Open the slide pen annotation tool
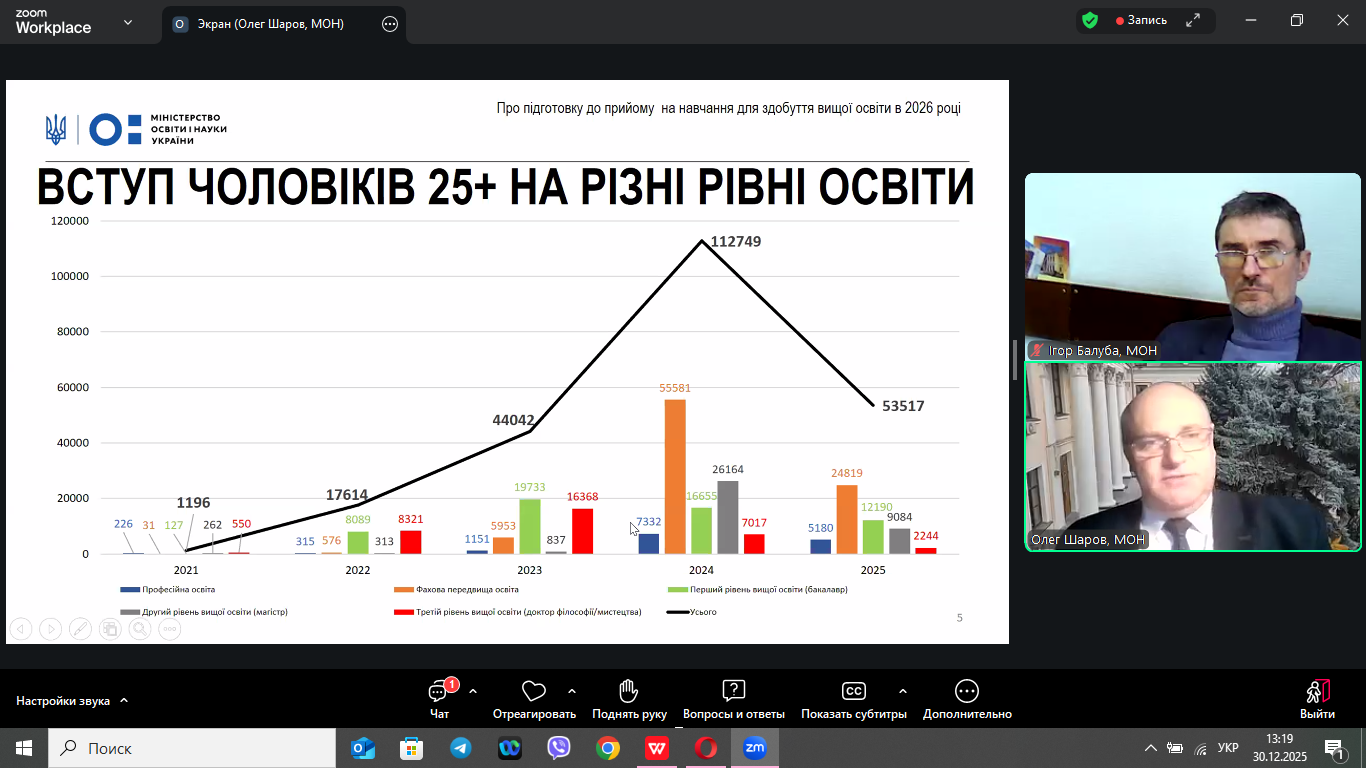Image resolution: width=1366 pixels, height=768 pixels. coord(80,629)
